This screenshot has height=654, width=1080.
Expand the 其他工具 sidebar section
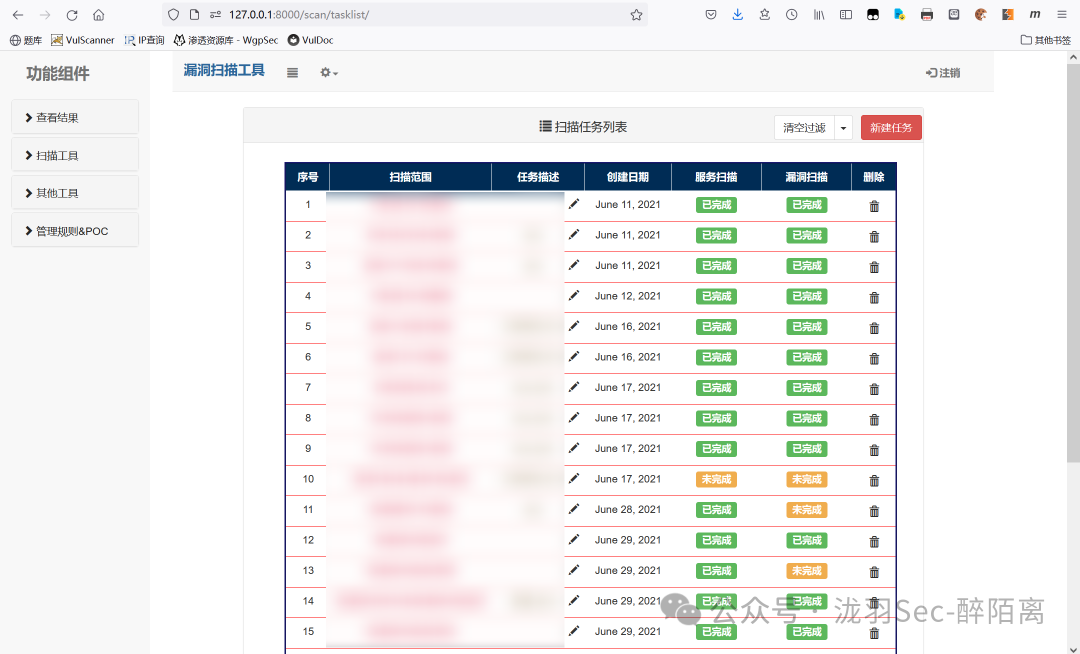click(x=75, y=193)
